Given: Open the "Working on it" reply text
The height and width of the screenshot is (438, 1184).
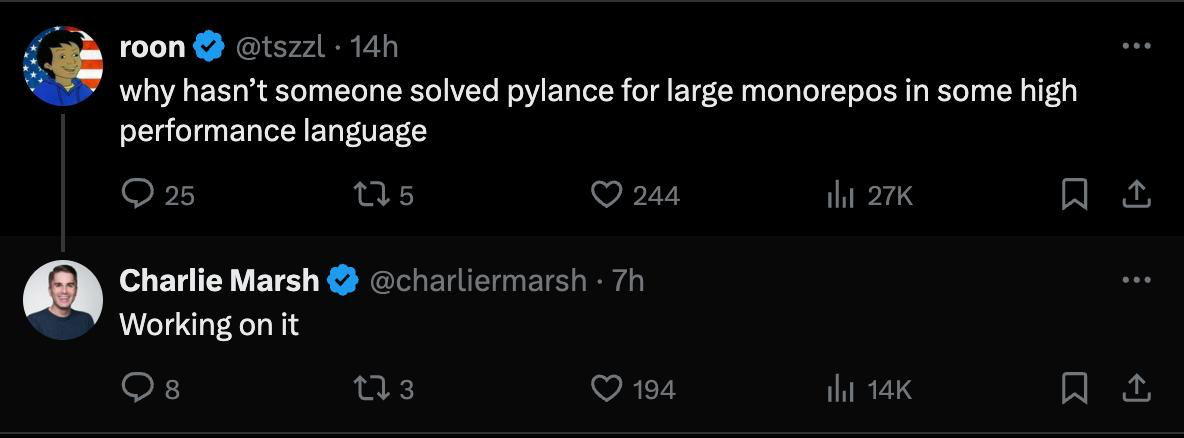Looking at the screenshot, I should pyautogui.click(x=209, y=324).
